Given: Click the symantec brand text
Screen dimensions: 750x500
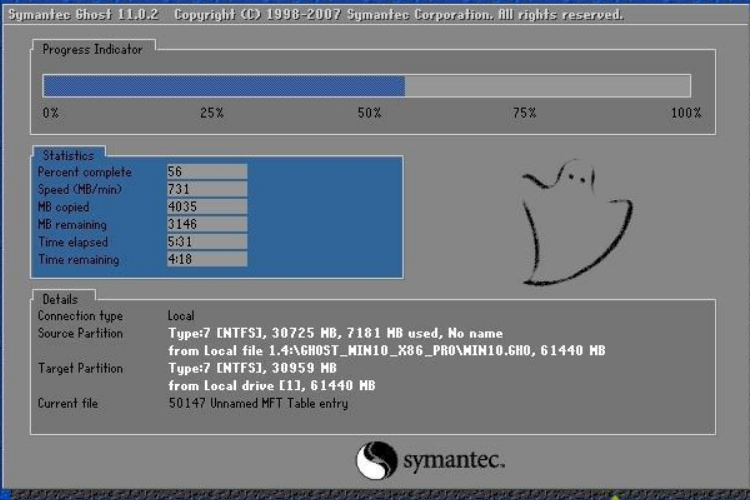Looking at the screenshot, I should pyautogui.click(x=453, y=462).
